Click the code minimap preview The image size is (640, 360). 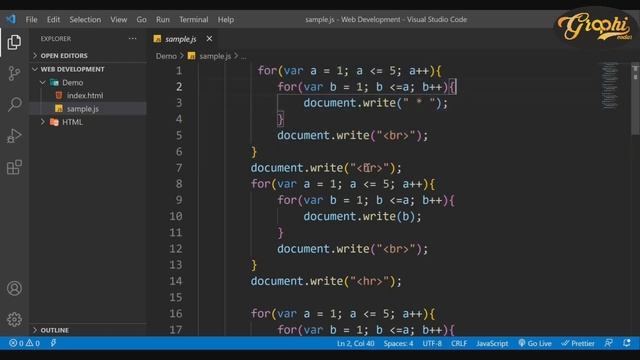point(610,86)
